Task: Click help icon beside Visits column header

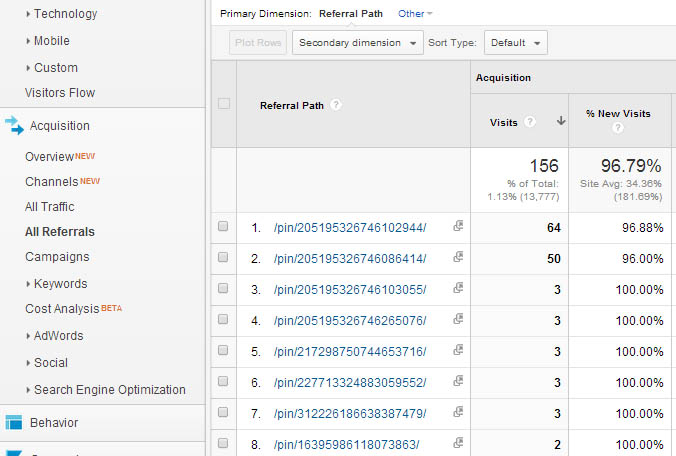Action: (530, 122)
